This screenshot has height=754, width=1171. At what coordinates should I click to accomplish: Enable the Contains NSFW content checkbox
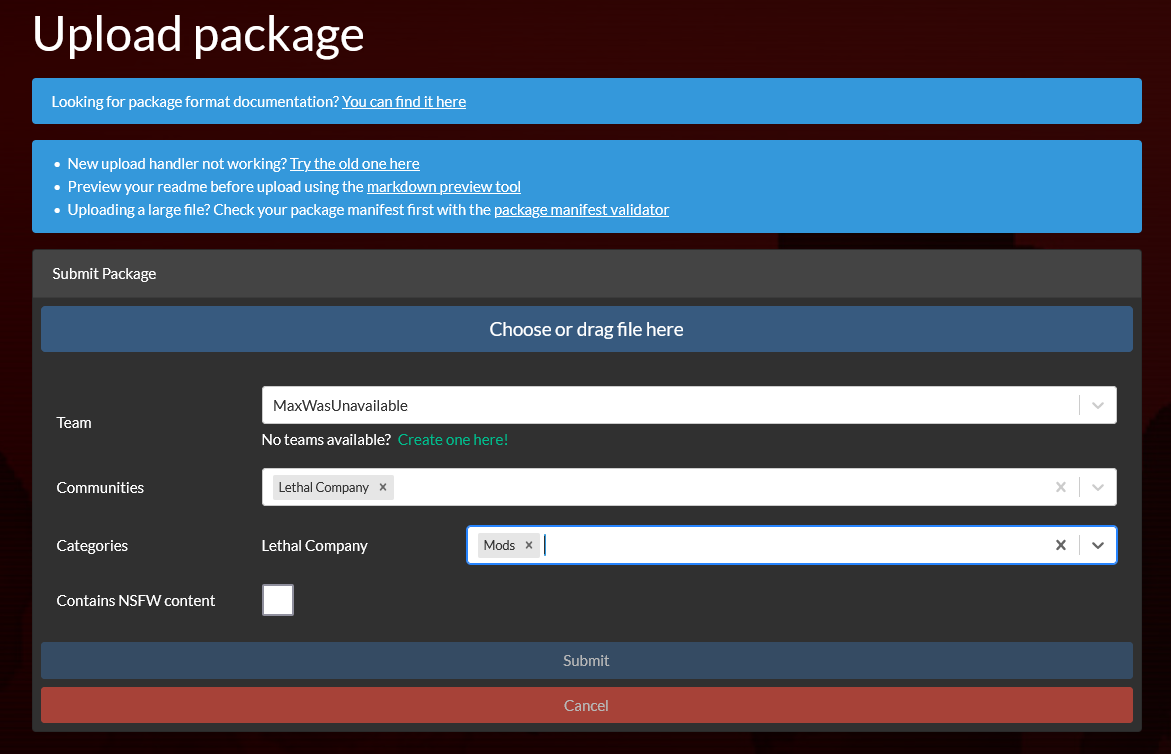pyautogui.click(x=277, y=599)
